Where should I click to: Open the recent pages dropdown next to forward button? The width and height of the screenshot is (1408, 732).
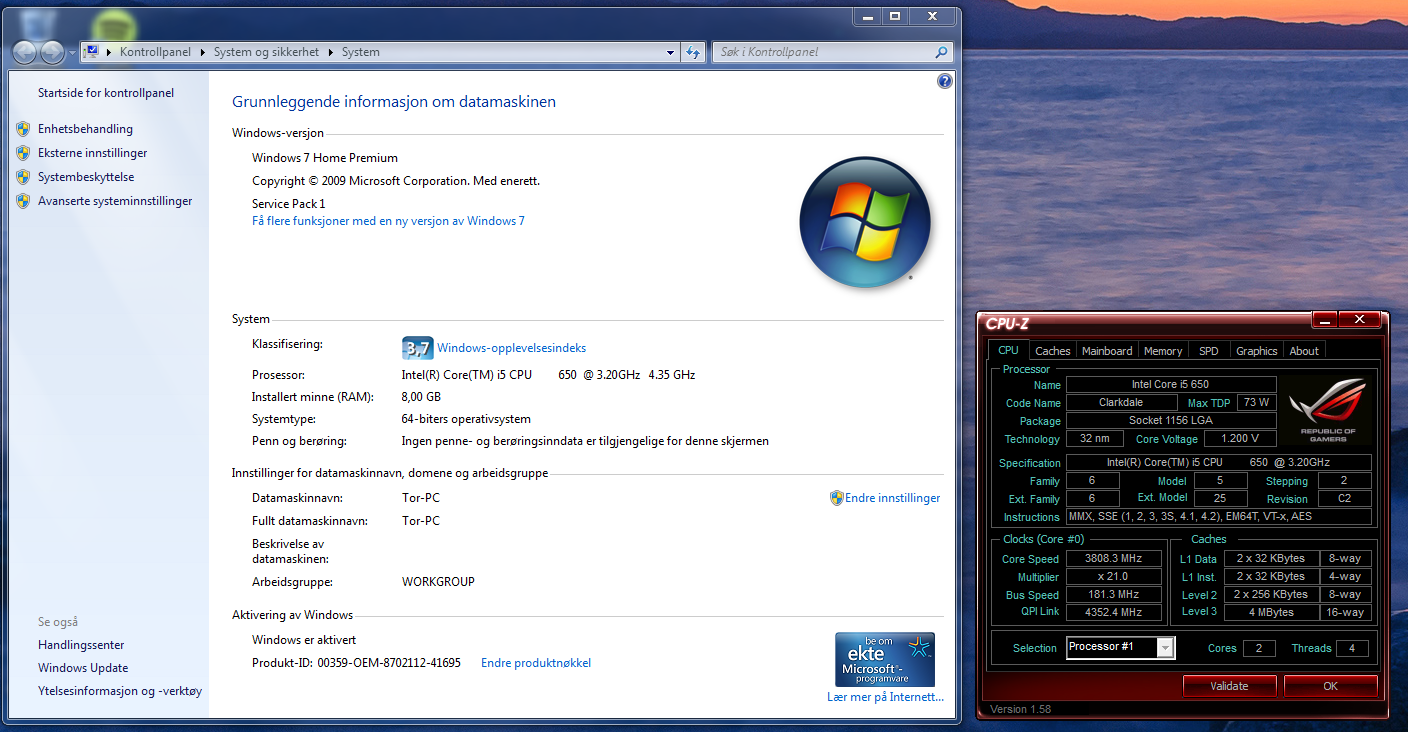72,52
